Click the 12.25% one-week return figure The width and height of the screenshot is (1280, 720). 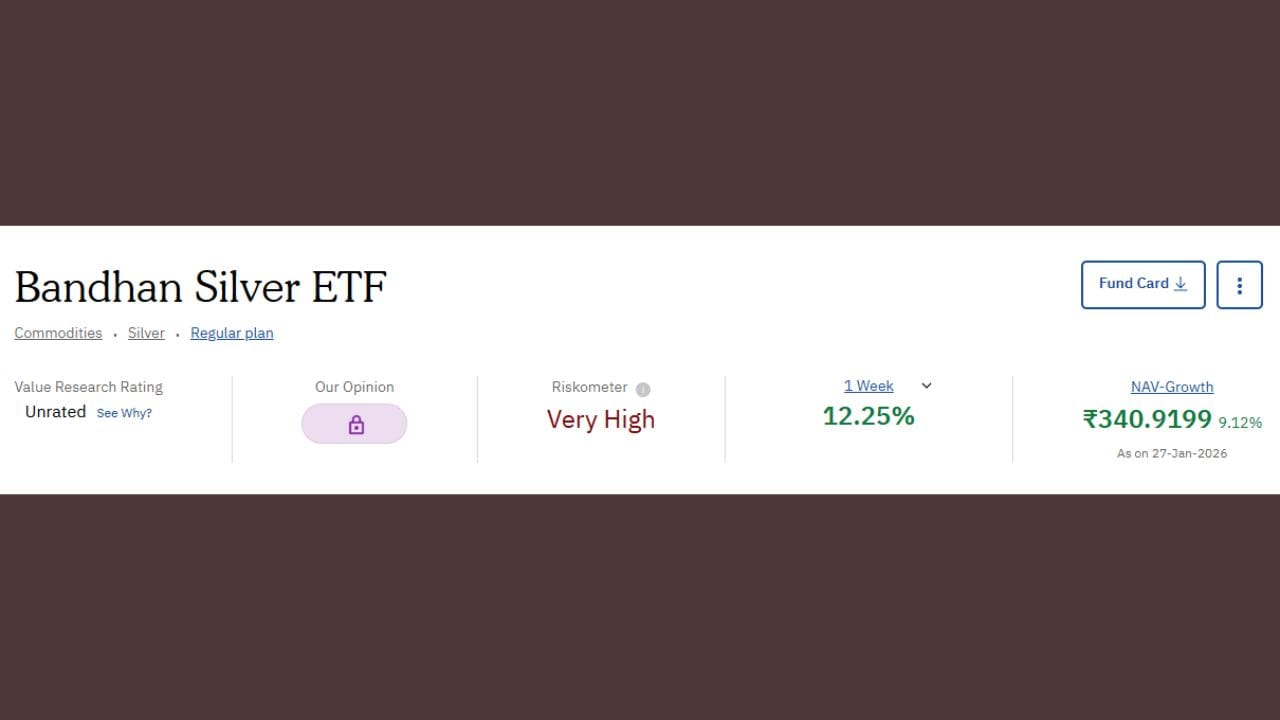(868, 416)
